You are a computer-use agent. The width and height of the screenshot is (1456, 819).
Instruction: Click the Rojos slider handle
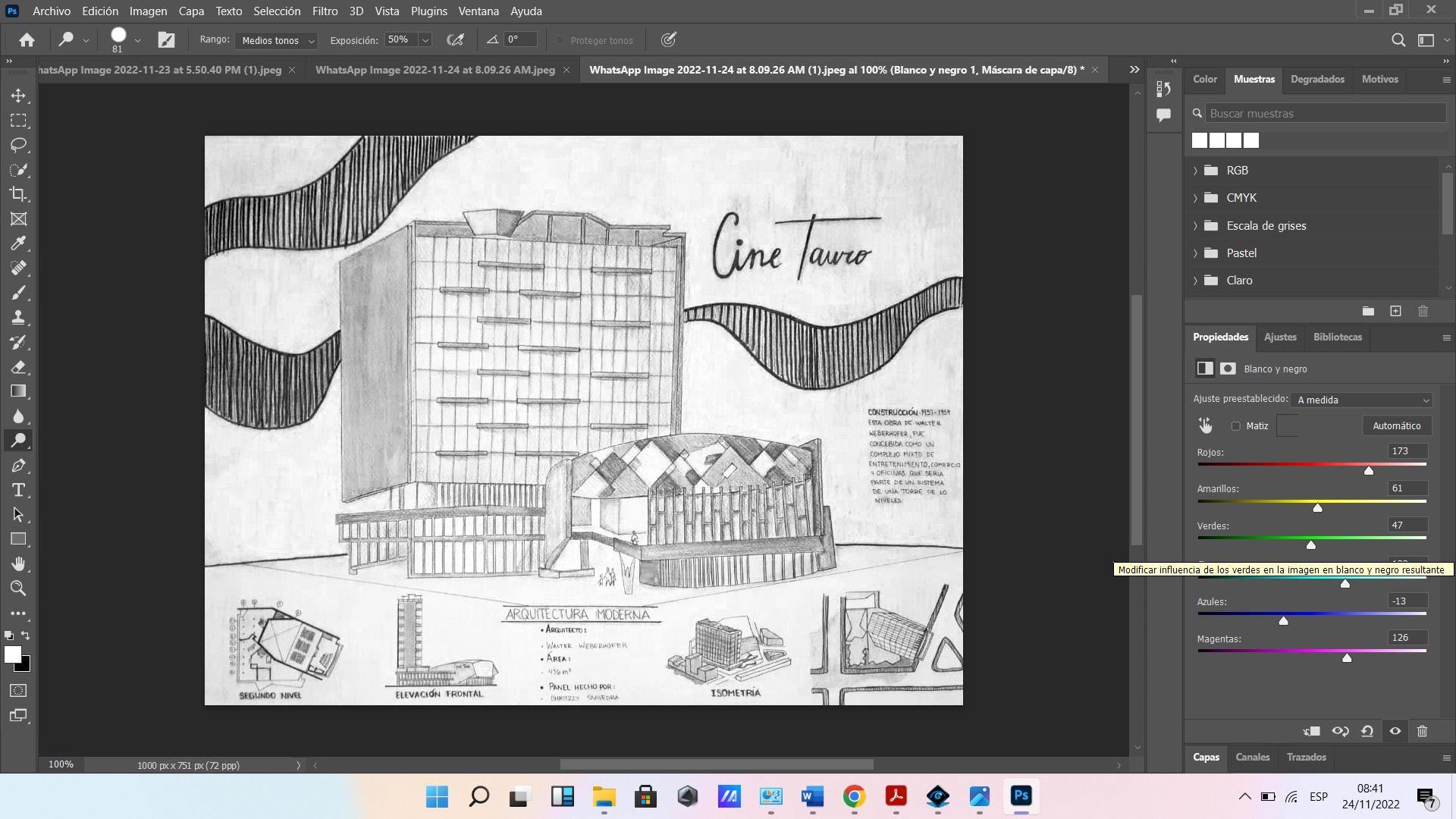click(x=1369, y=471)
